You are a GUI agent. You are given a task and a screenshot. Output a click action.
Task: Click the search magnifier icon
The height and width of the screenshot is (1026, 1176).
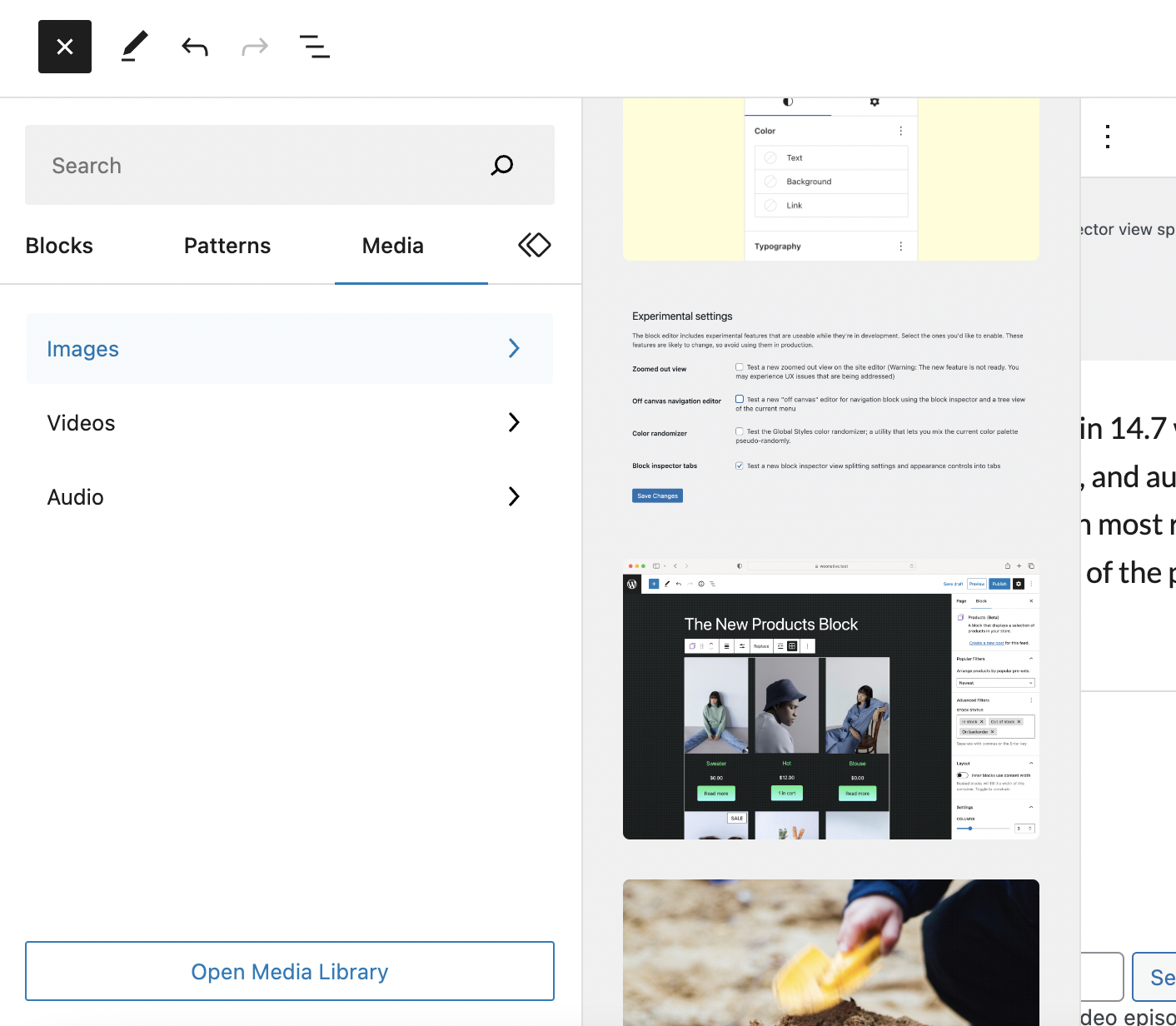(x=501, y=165)
